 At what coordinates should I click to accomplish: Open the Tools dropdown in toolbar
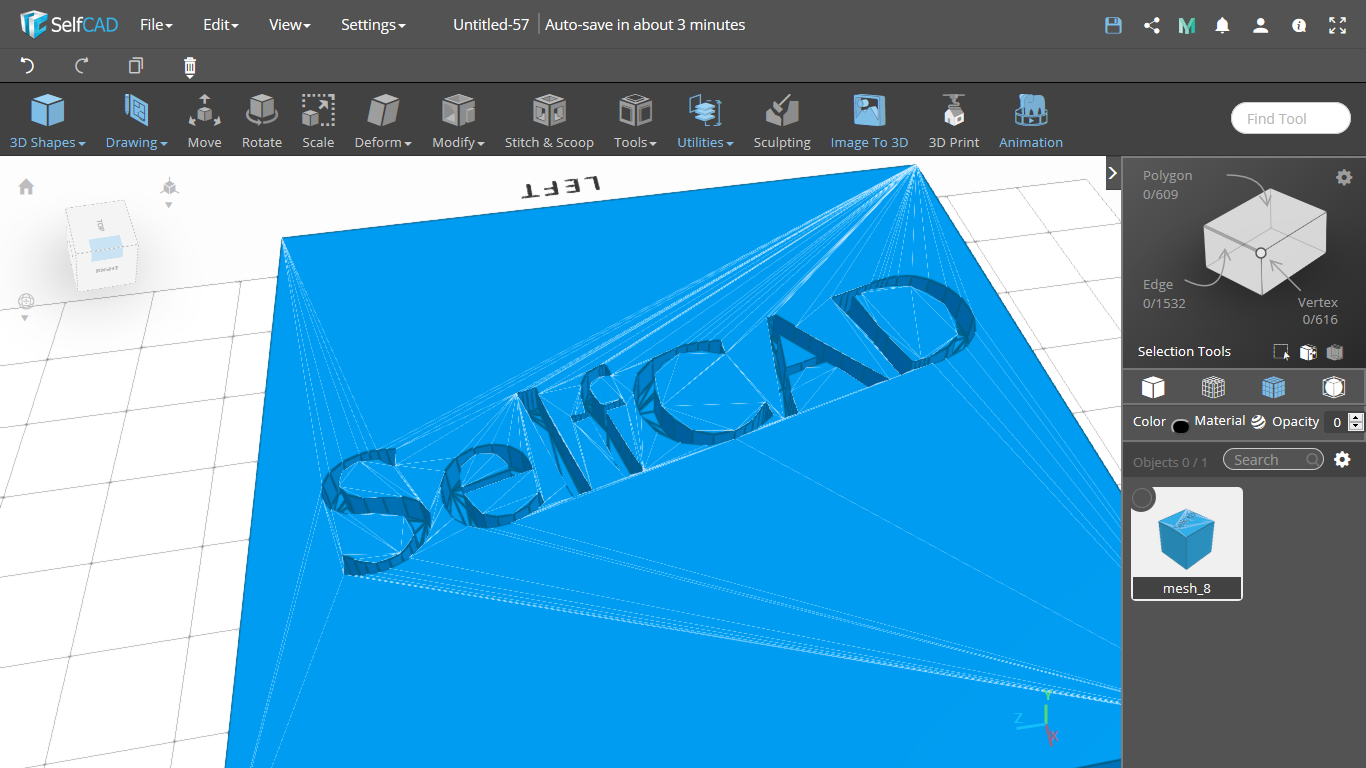point(635,121)
